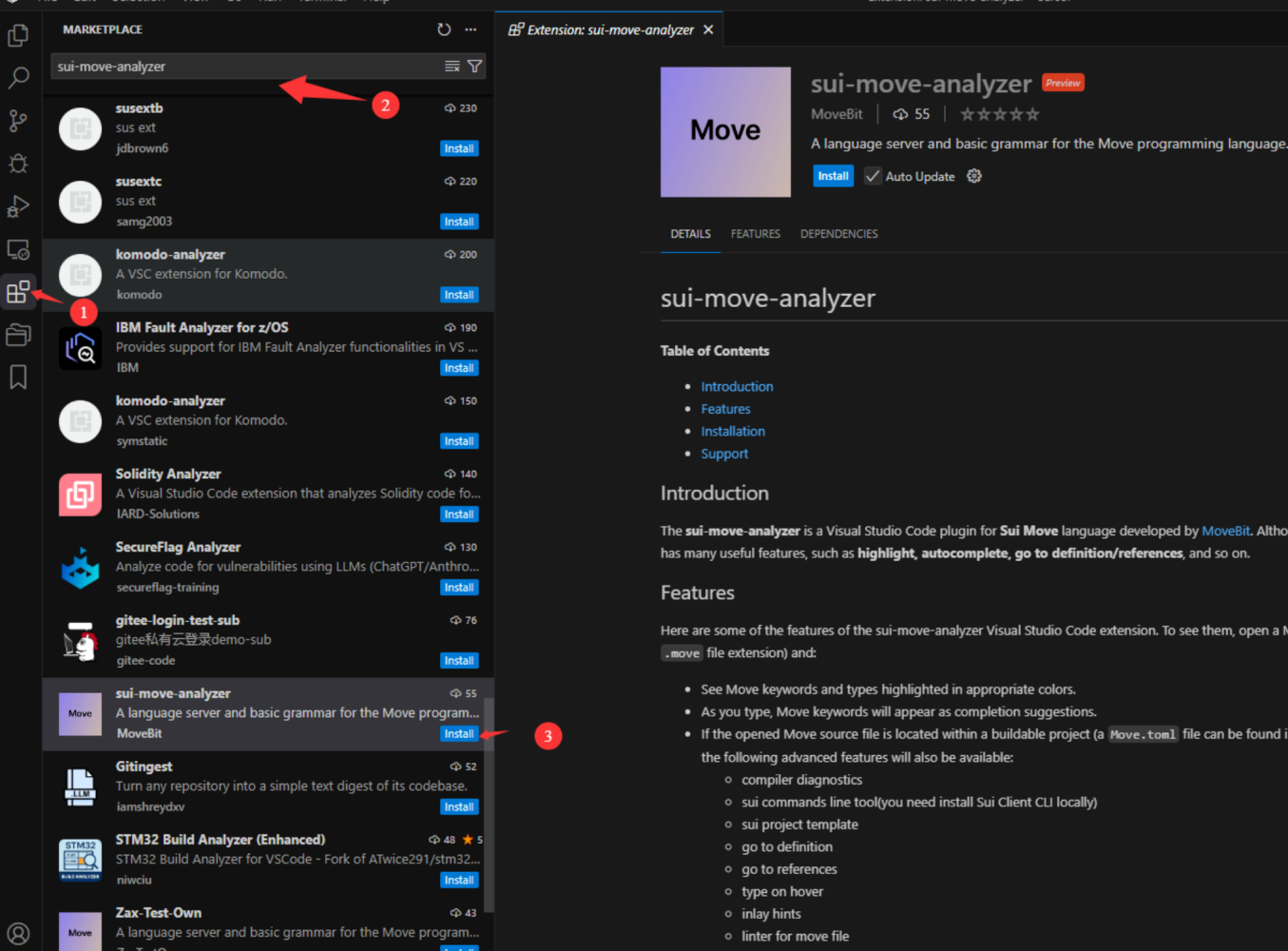
Task: Click the extensions list vertical scrollbar
Action: pyautogui.click(x=489, y=805)
